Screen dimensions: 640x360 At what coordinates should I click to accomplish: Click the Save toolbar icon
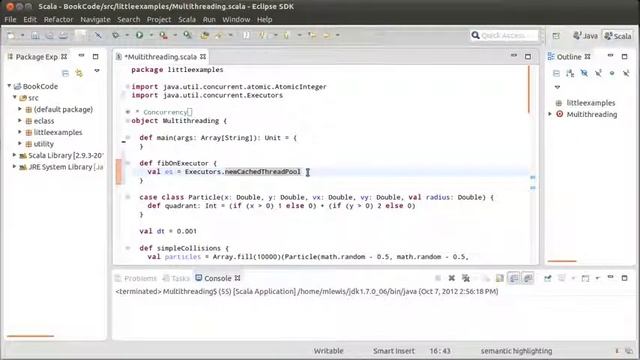point(36,36)
